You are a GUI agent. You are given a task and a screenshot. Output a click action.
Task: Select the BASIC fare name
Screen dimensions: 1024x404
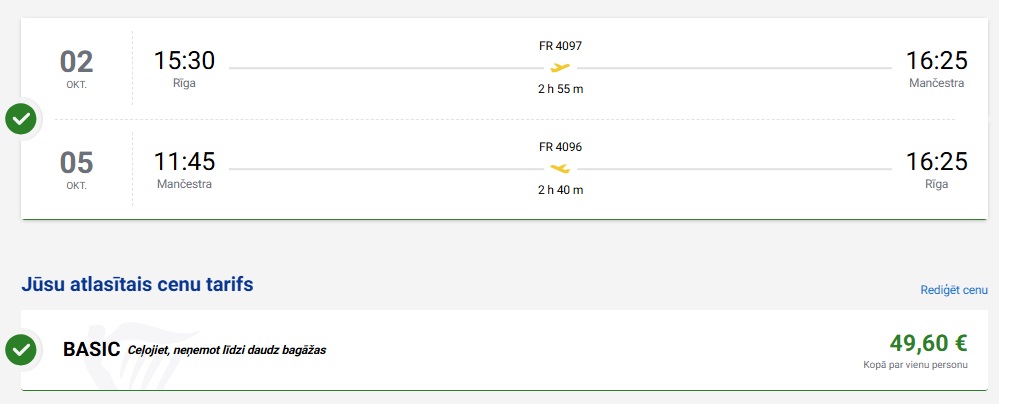click(91, 349)
